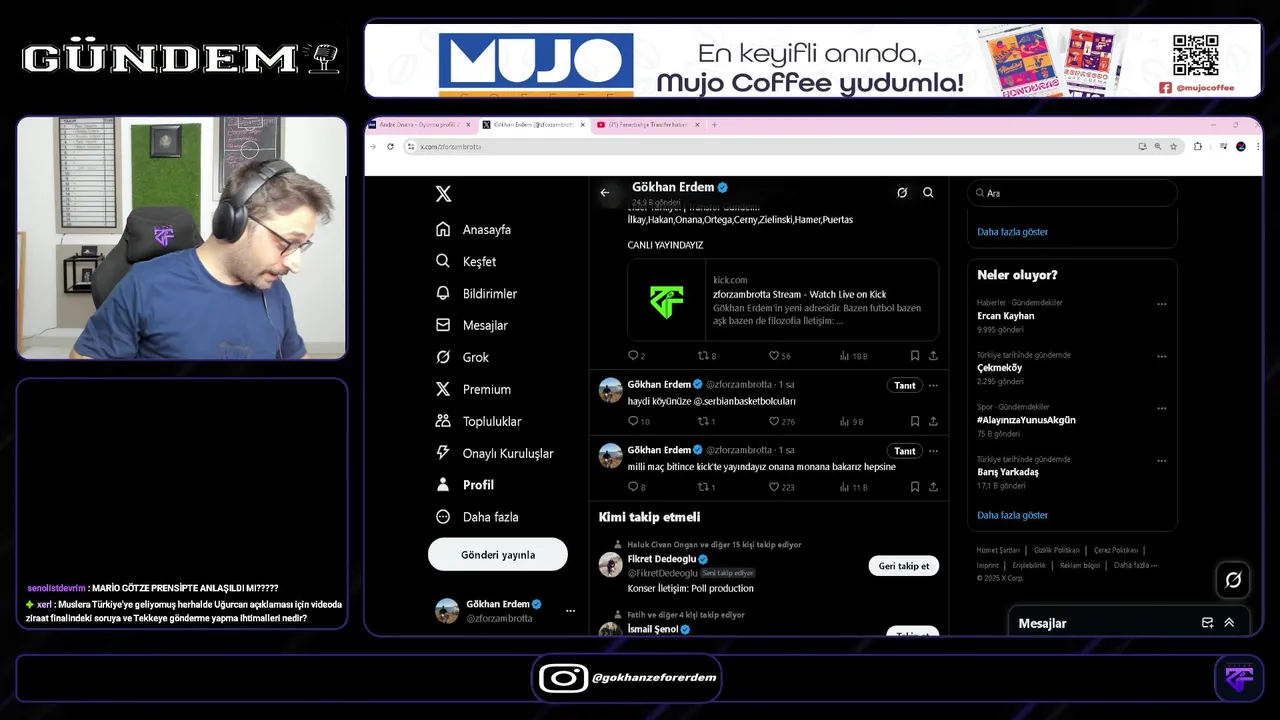Open Çekmeköy trending topic
The image size is (1280, 720).
999,368
